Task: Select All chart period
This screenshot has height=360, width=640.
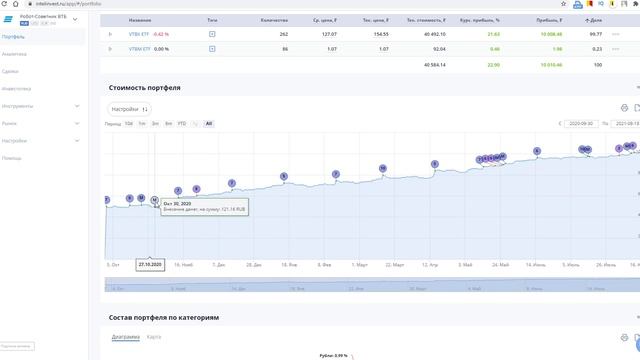Action: pyautogui.click(x=209, y=124)
